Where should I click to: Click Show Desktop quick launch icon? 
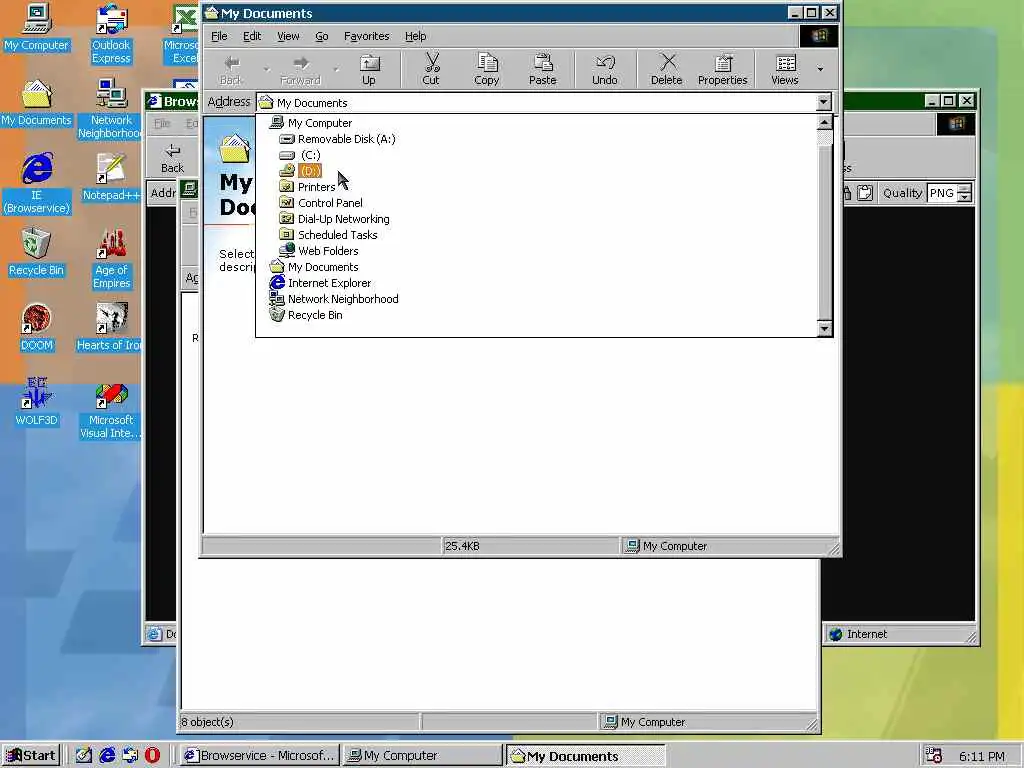click(84, 756)
